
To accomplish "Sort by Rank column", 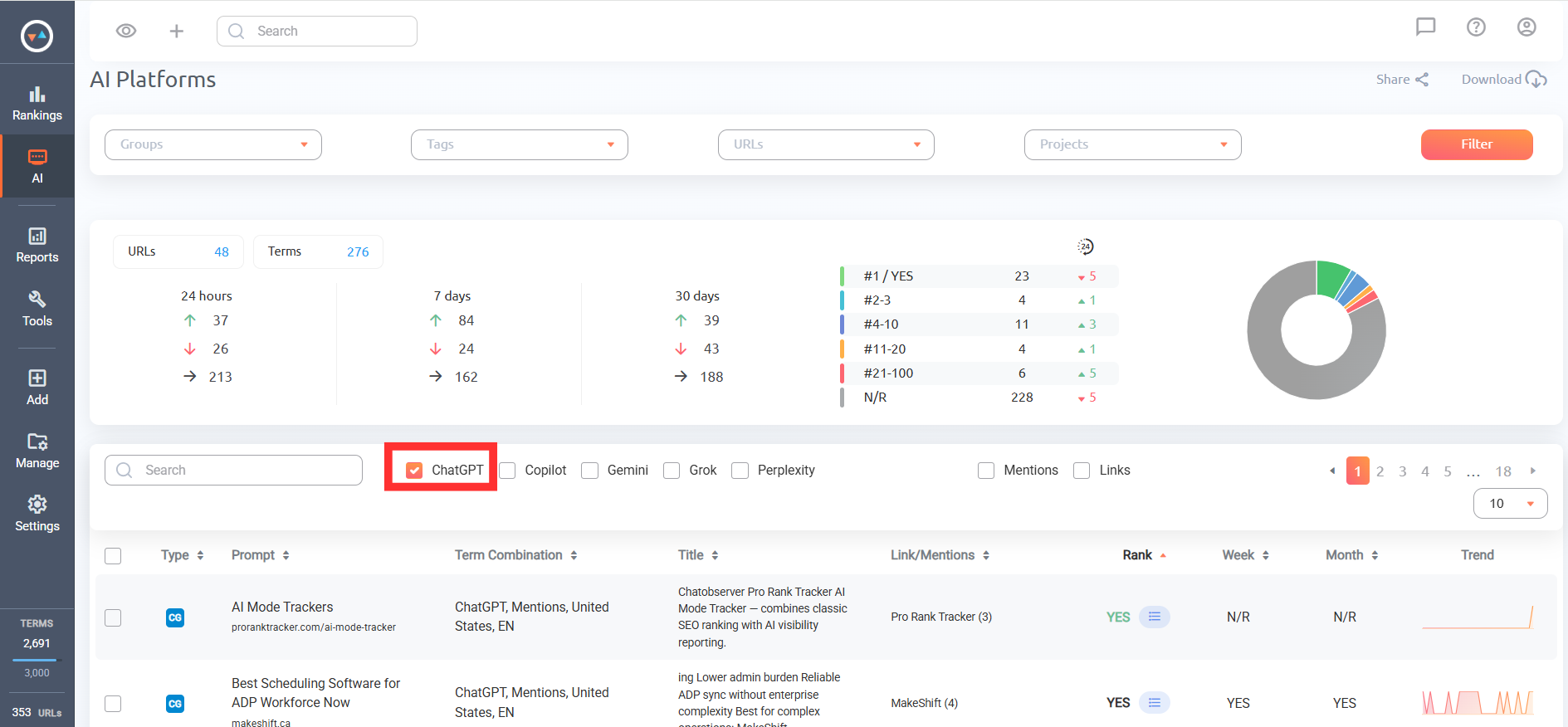I will point(1144,555).
